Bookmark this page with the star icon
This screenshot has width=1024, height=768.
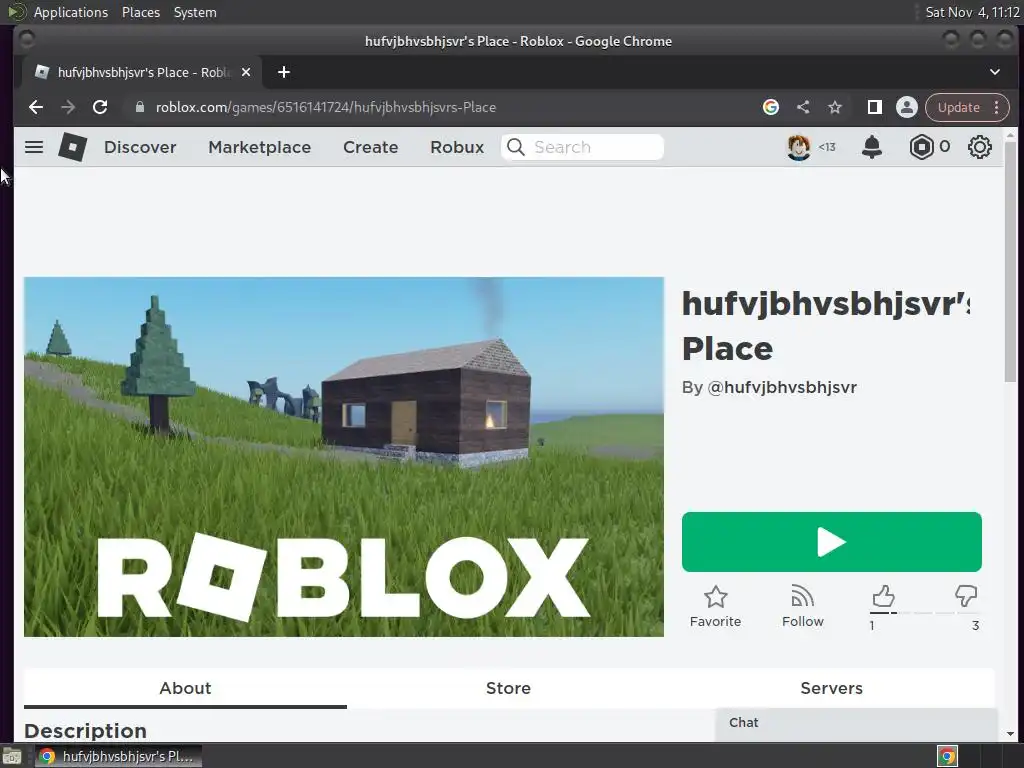tap(835, 107)
